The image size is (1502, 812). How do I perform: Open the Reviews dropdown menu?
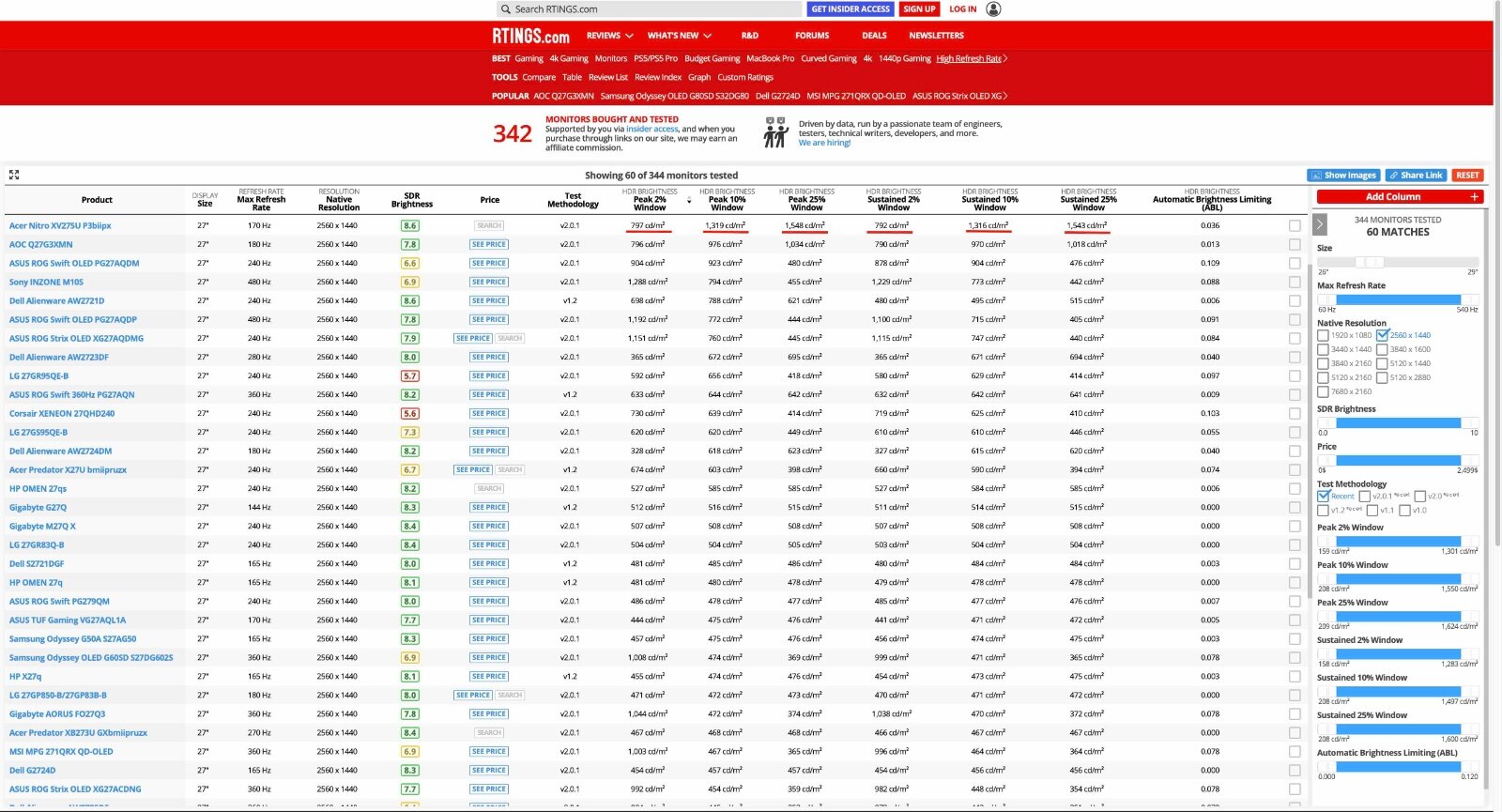coord(609,36)
